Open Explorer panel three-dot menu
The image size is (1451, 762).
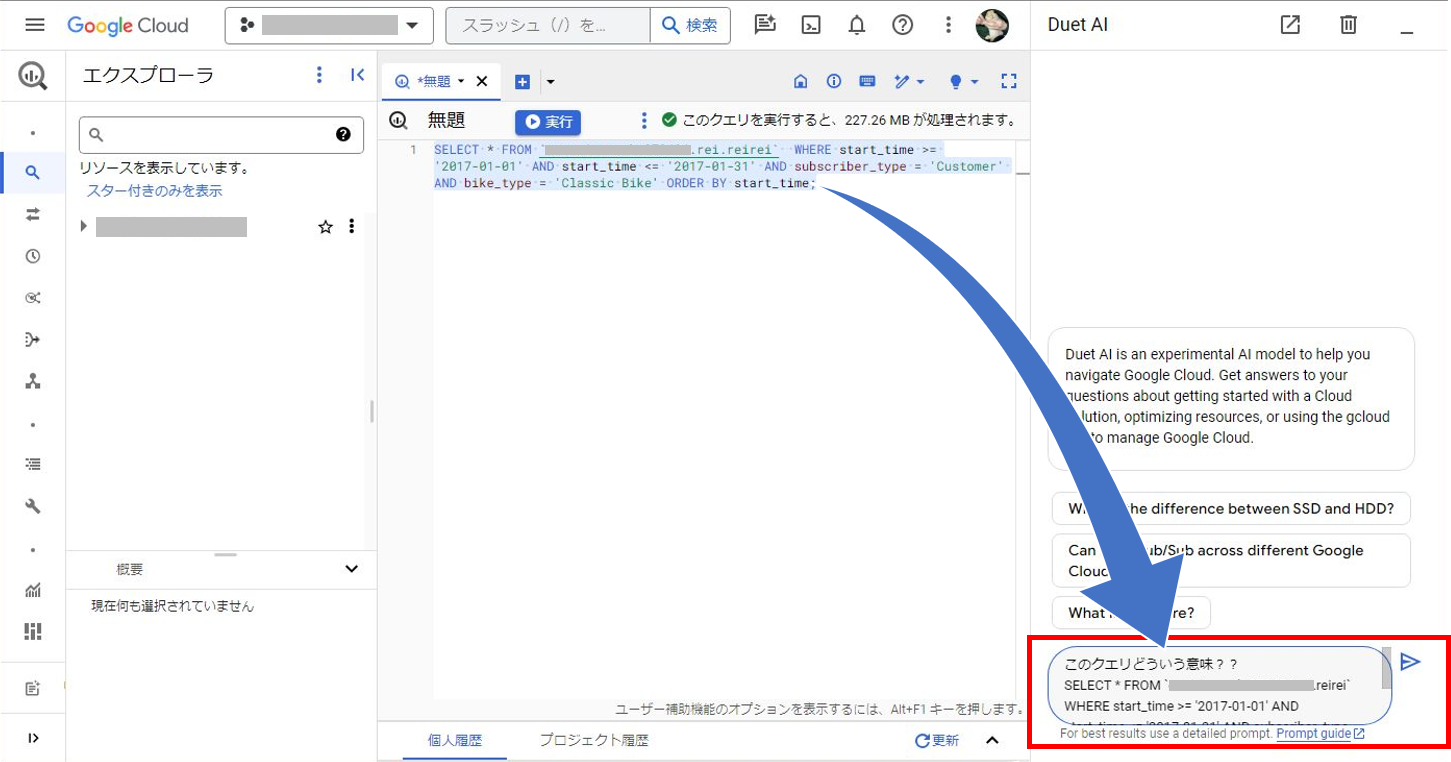(319, 75)
